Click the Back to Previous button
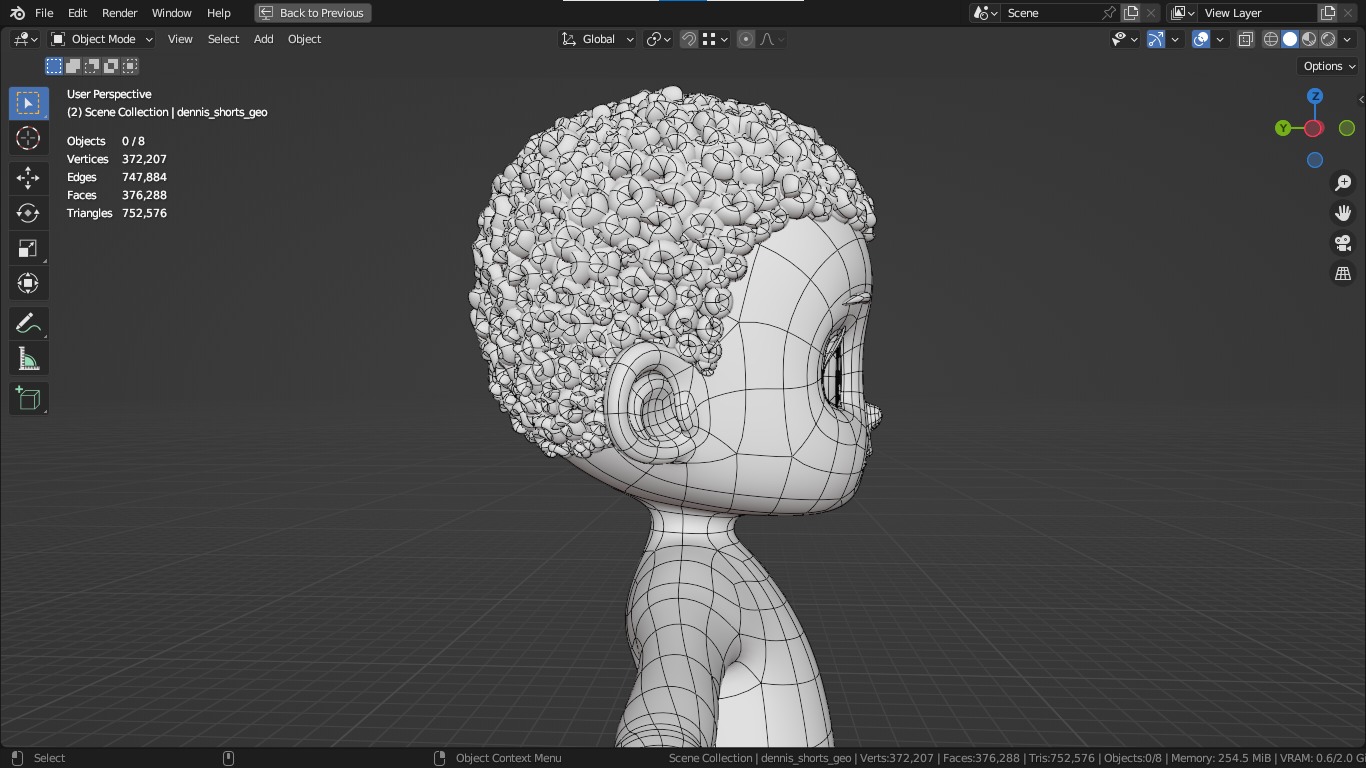This screenshot has width=1366, height=768. 313,13
